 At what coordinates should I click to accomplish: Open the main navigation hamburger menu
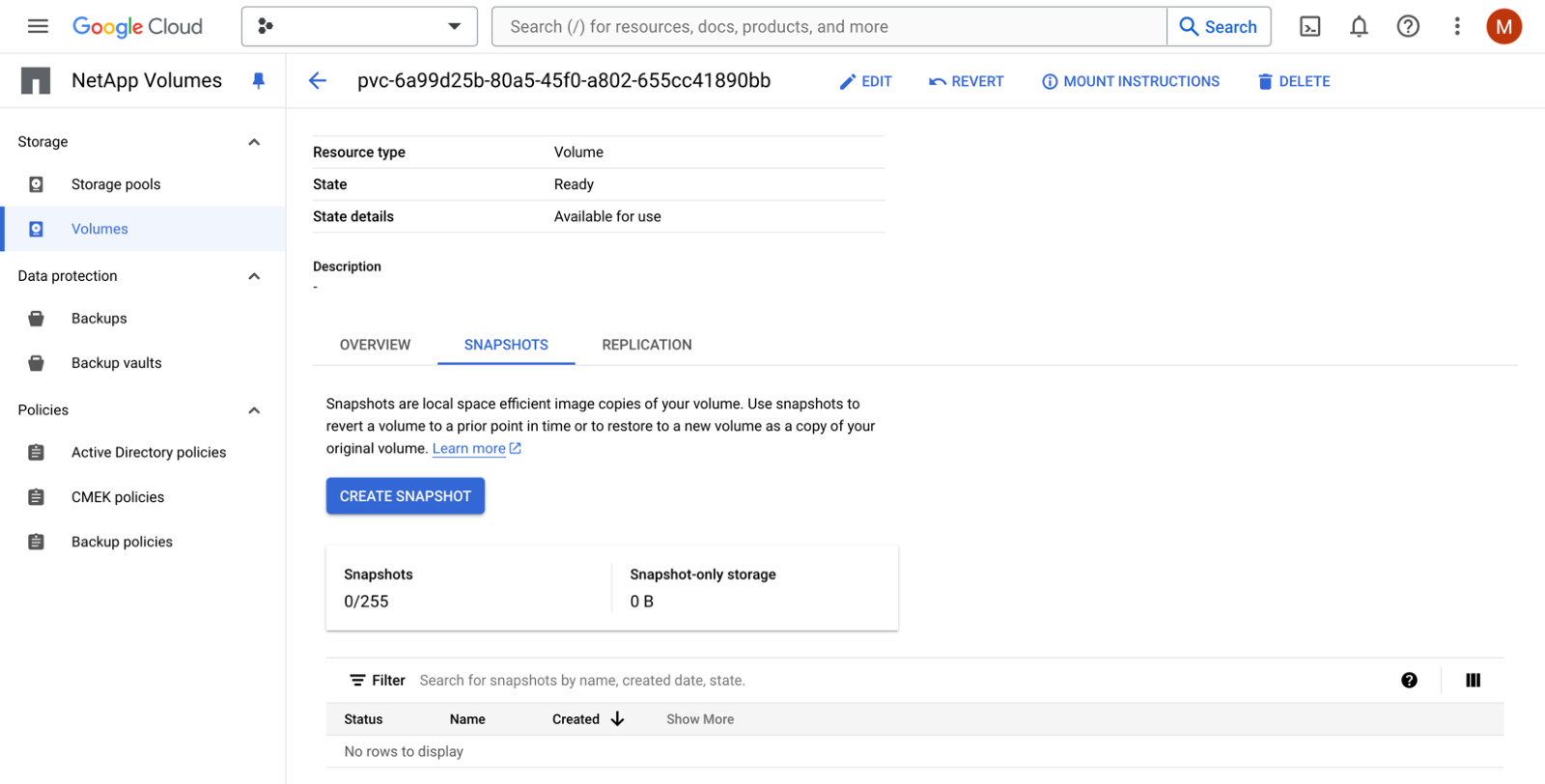(38, 26)
